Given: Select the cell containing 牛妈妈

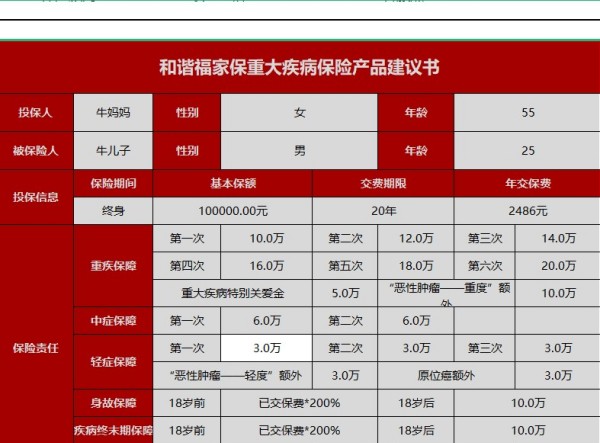Looking at the screenshot, I should pos(113,112).
